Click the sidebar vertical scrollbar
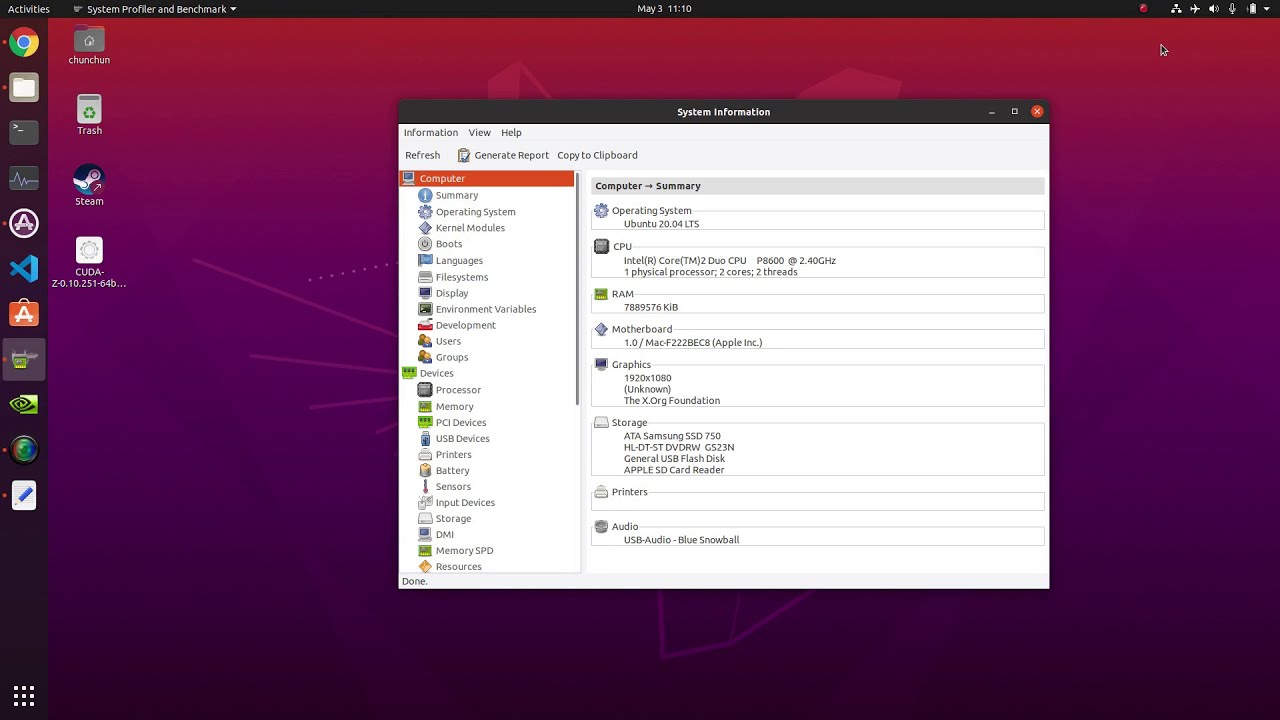1280x720 pixels. point(578,288)
